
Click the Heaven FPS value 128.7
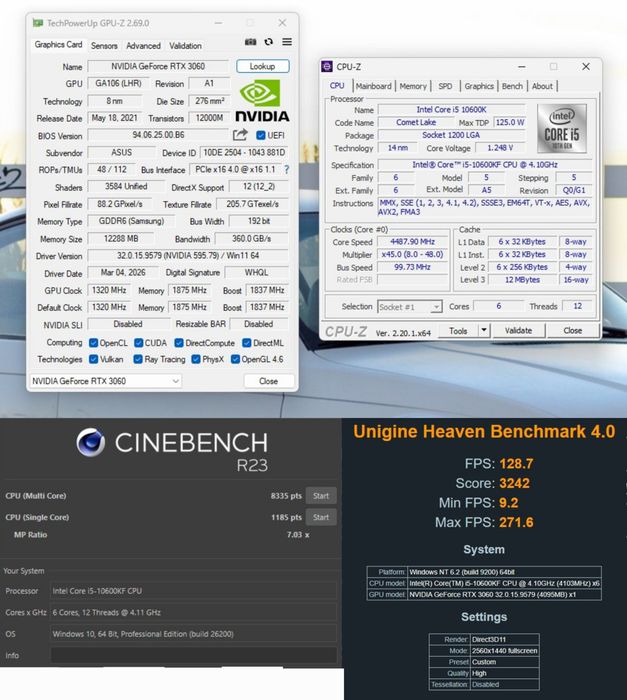point(516,464)
